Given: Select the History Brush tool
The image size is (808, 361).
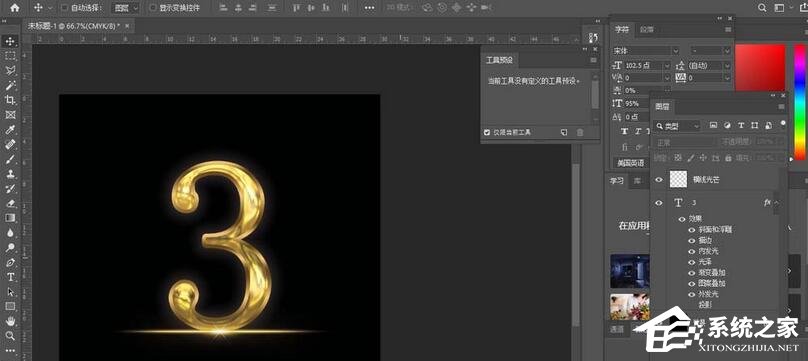Looking at the screenshot, I should click(x=10, y=188).
